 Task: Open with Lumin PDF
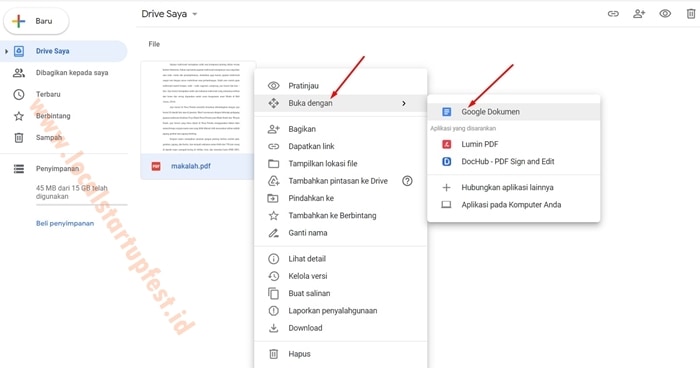click(x=514, y=144)
